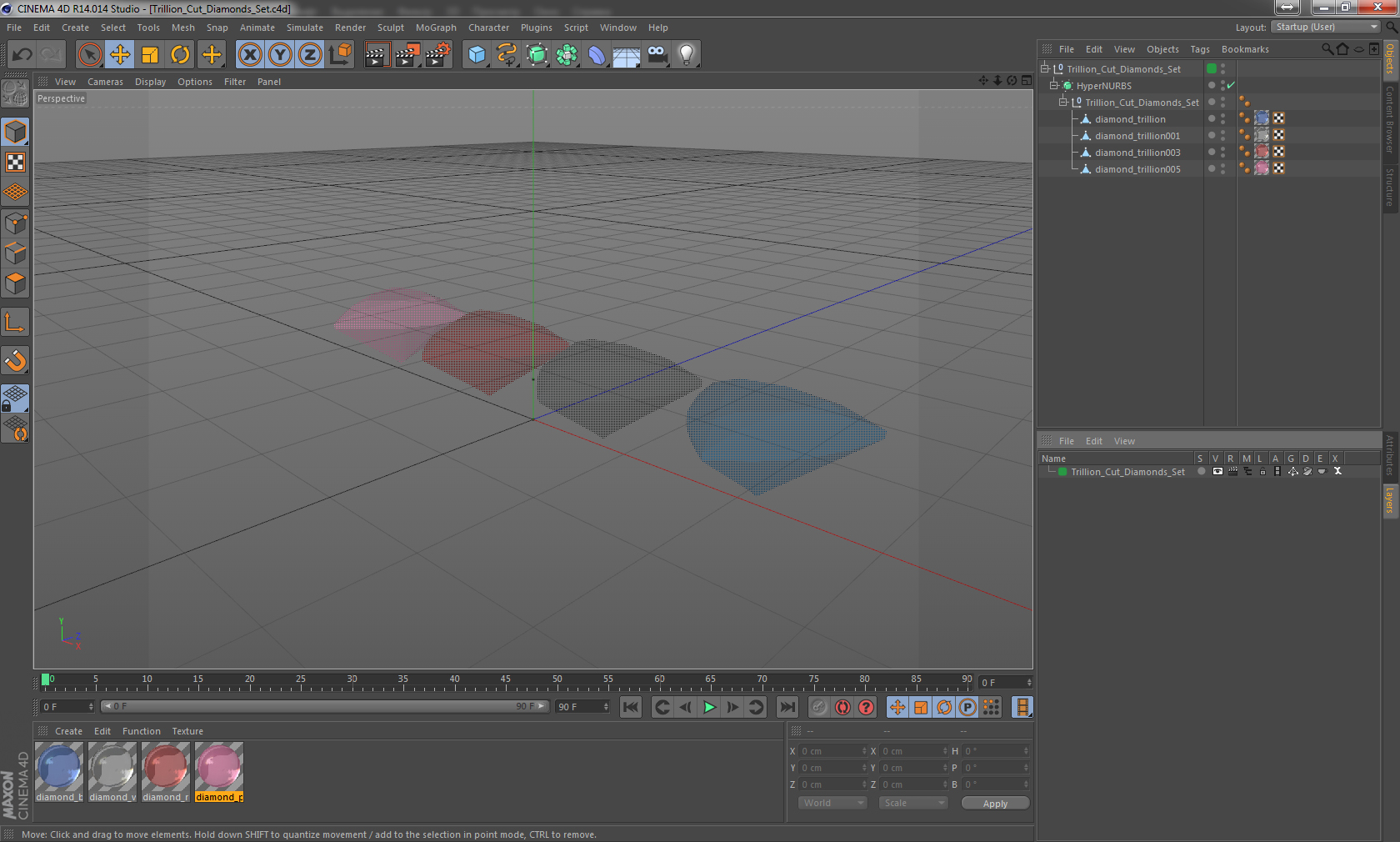Switch to Texture mode
Viewport: 1400px width, 842px height.
coord(15,163)
